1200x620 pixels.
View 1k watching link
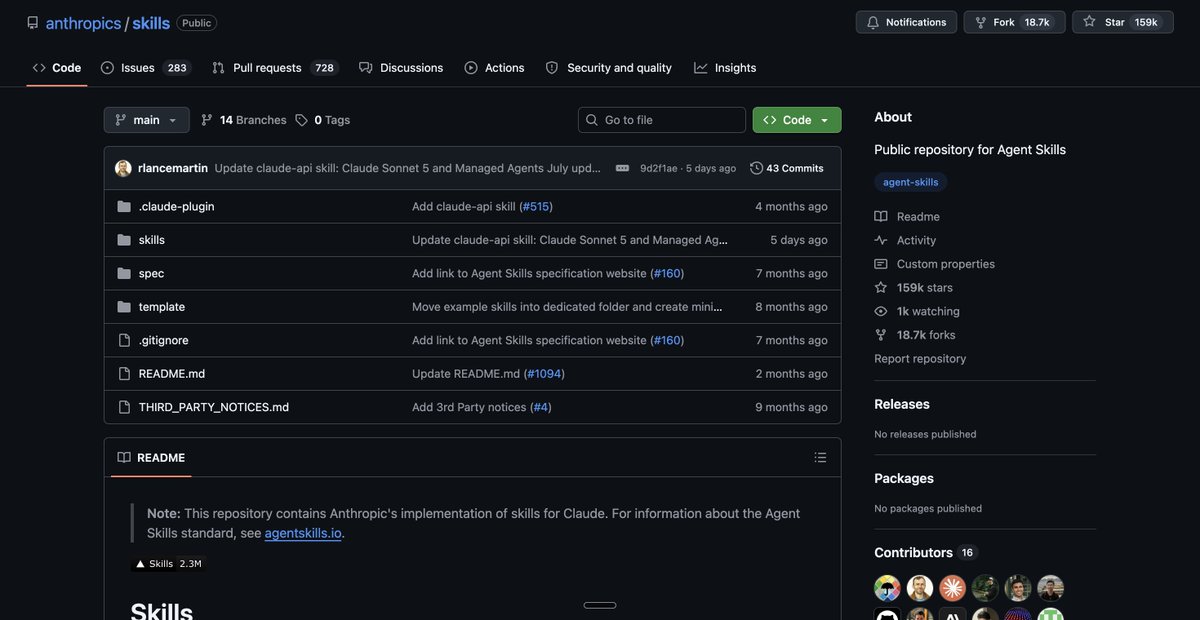coord(917,311)
